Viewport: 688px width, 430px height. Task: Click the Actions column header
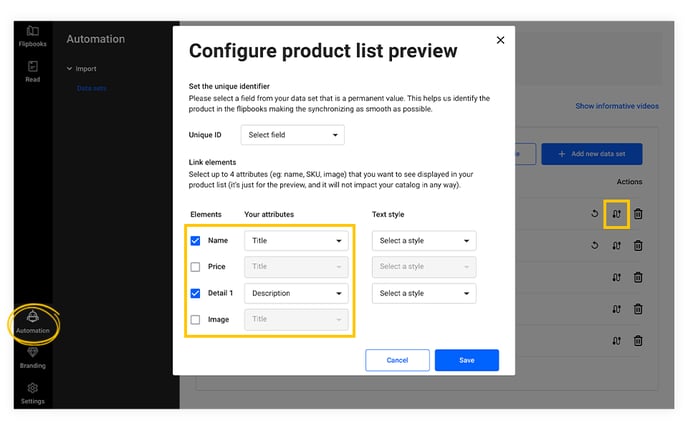tap(629, 182)
